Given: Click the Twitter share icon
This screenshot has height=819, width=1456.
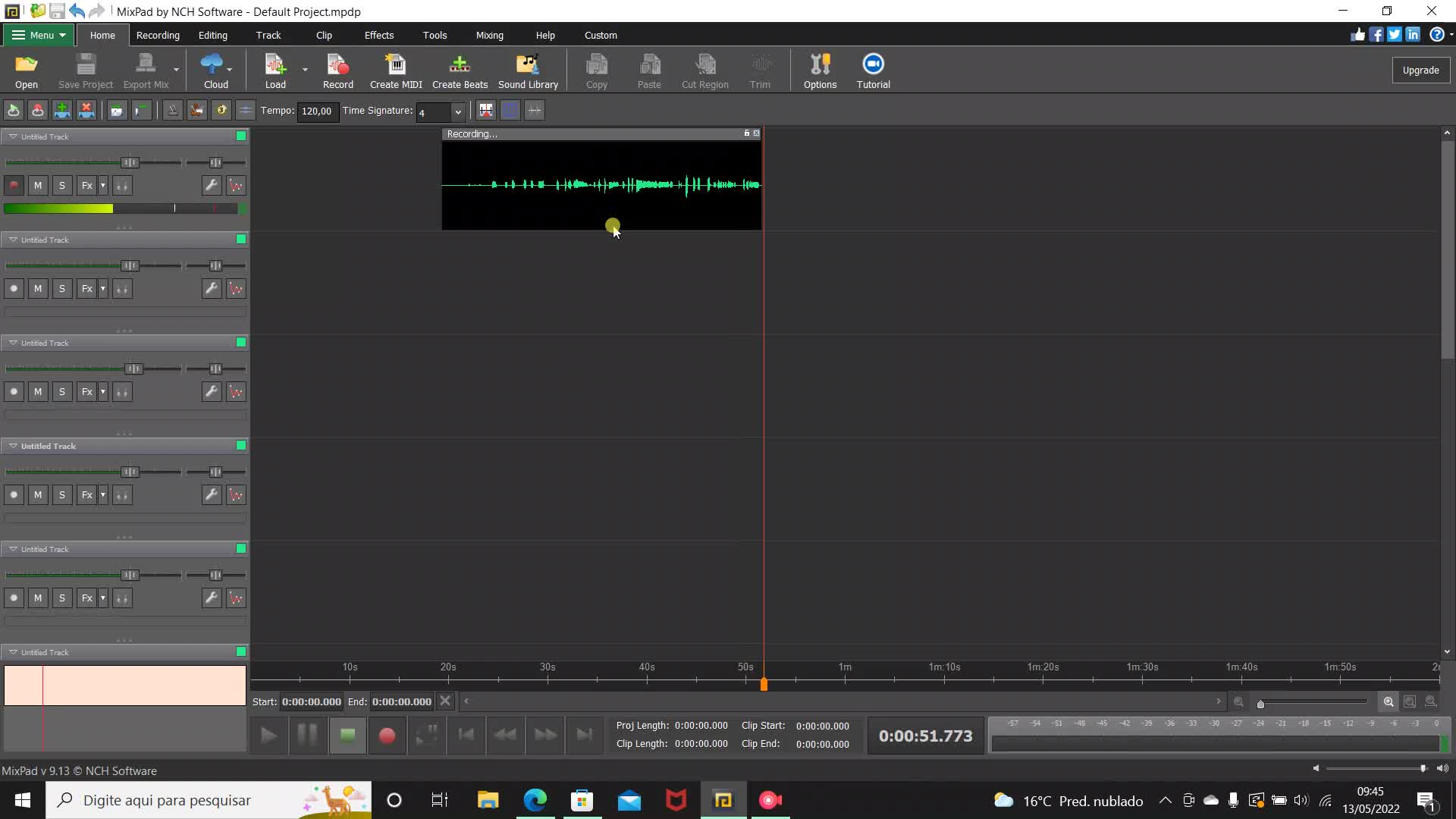Looking at the screenshot, I should coord(1395,35).
